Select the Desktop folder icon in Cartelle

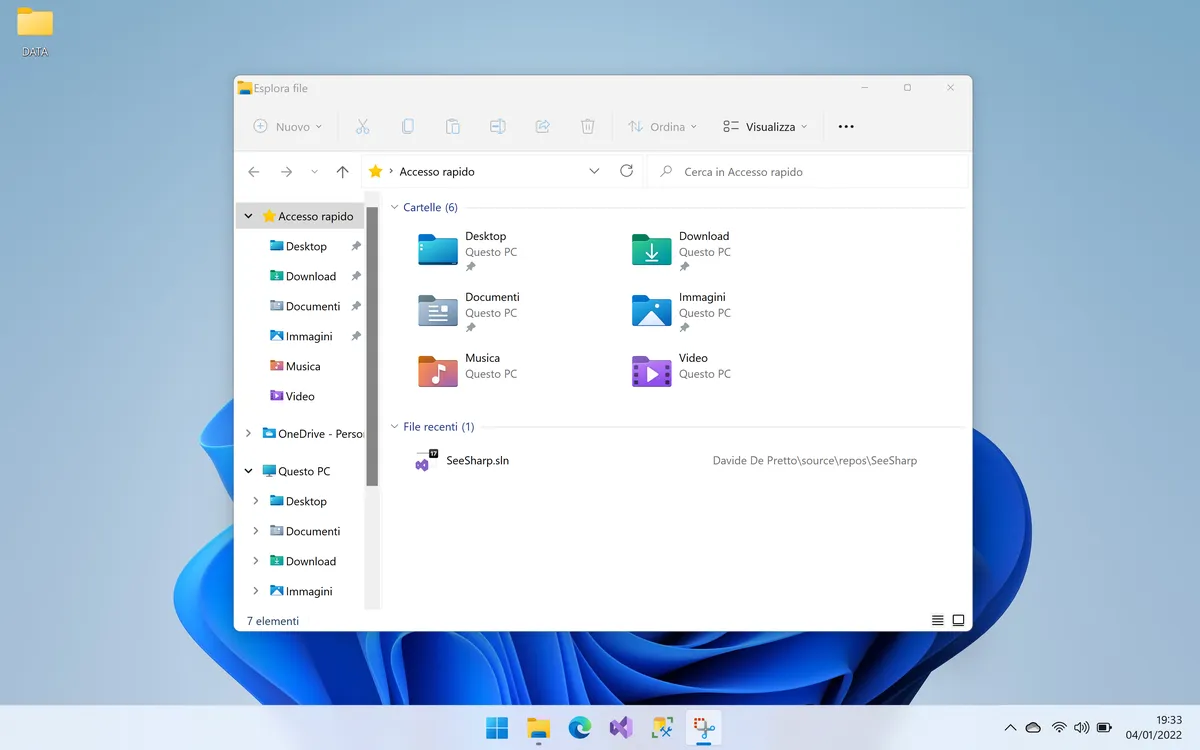point(438,250)
